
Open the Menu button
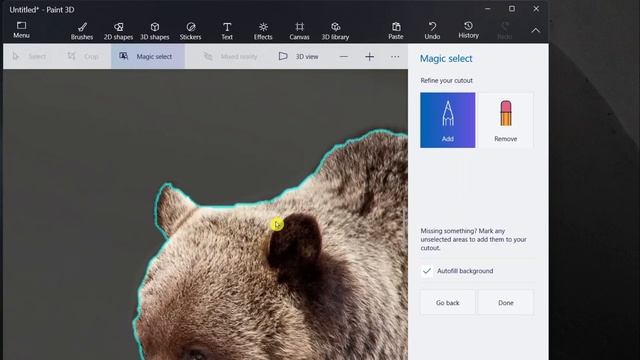pyautogui.click(x=21, y=30)
